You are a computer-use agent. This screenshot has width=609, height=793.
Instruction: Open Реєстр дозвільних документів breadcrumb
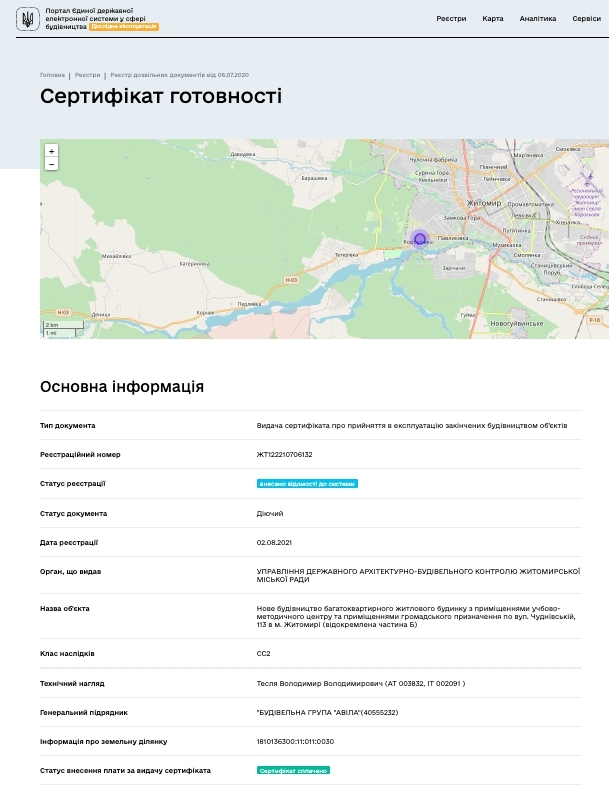[180, 75]
